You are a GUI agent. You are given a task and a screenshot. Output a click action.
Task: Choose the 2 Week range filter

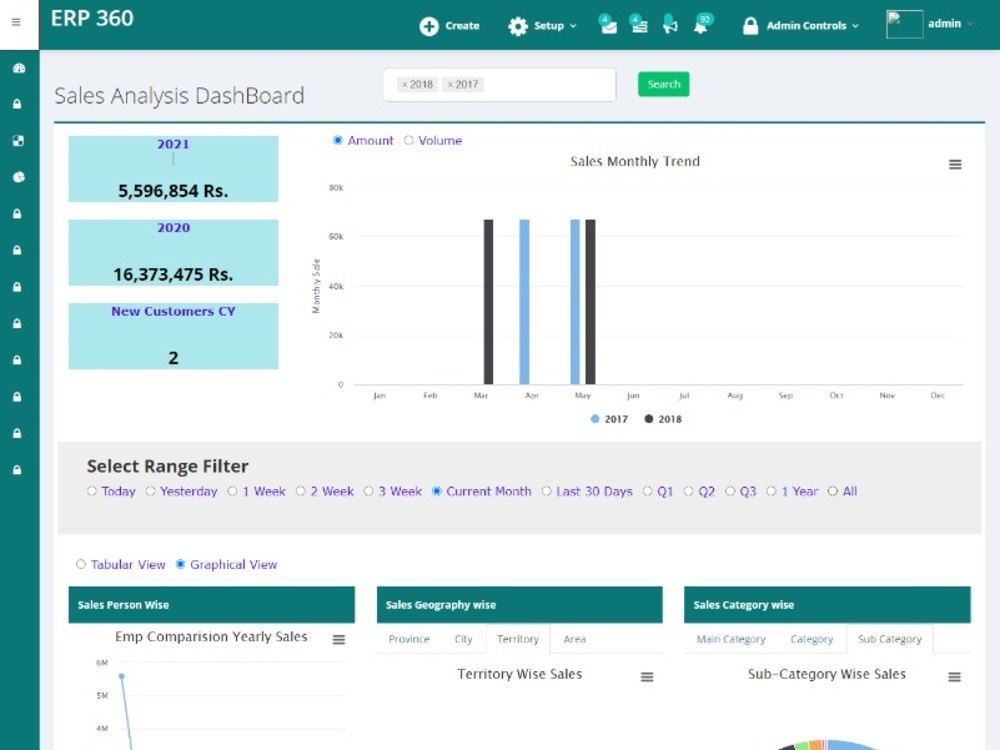[300, 491]
